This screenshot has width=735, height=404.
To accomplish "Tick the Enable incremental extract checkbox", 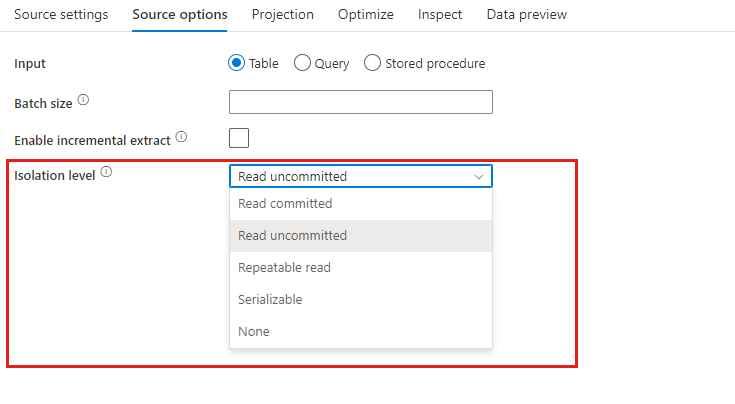I will [239, 138].
